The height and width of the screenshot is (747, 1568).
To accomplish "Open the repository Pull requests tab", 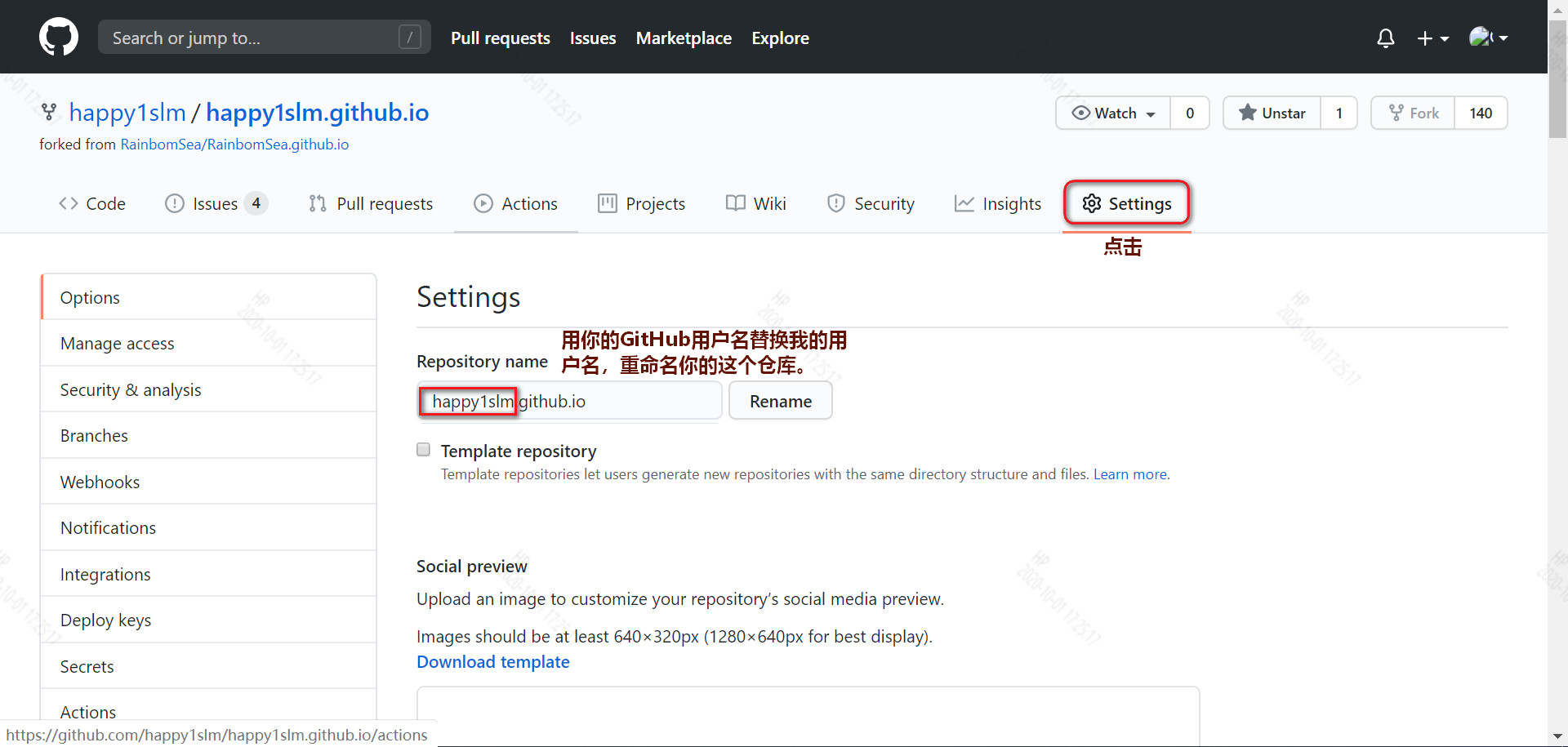I will click(371, 203).
